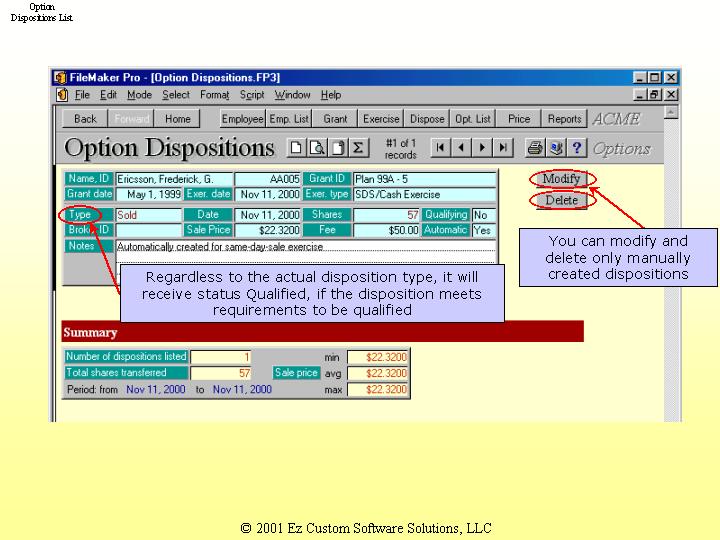This screenshot has width=720, height=540.
Task: Open the Script menu
Action: [252, 95]
